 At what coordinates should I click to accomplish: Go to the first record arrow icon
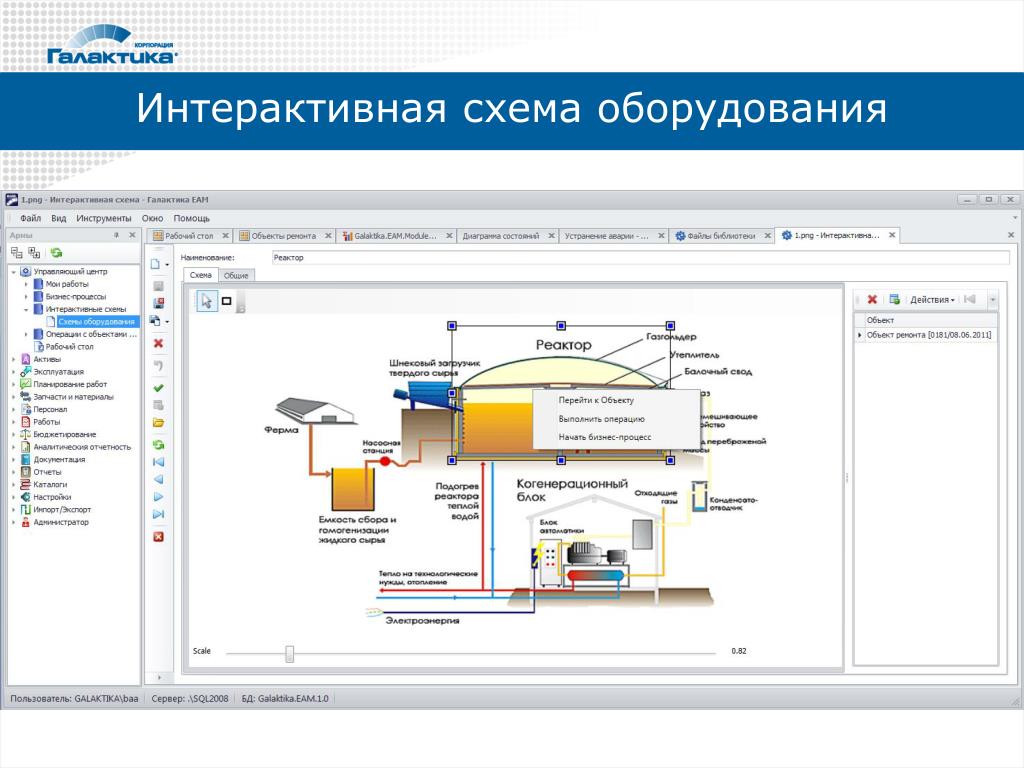point(158,462)
